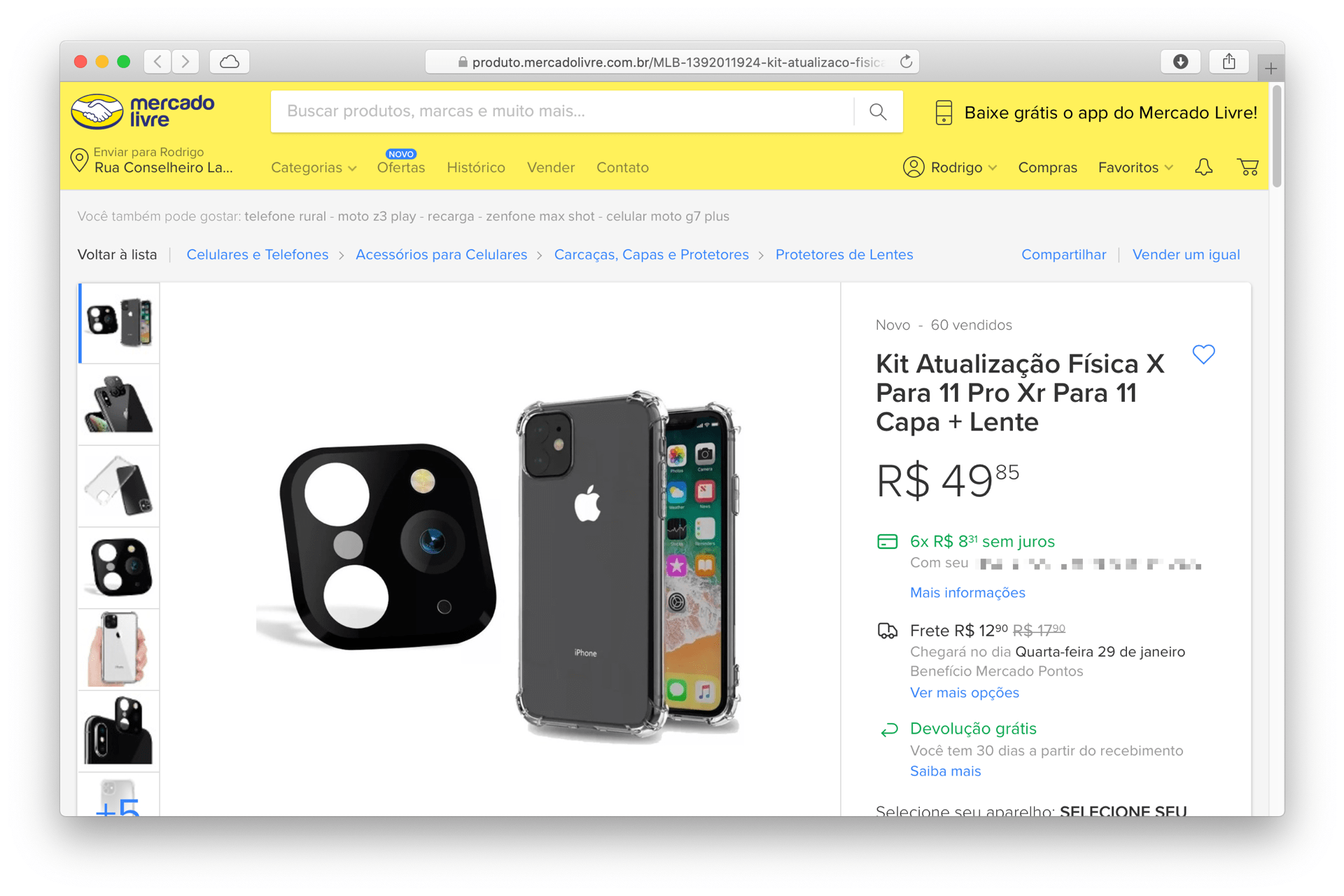This screenshot has width=1344, height=896.
Task: Toggle the heart to favorite the product
Action: [x=1204, y=355]
